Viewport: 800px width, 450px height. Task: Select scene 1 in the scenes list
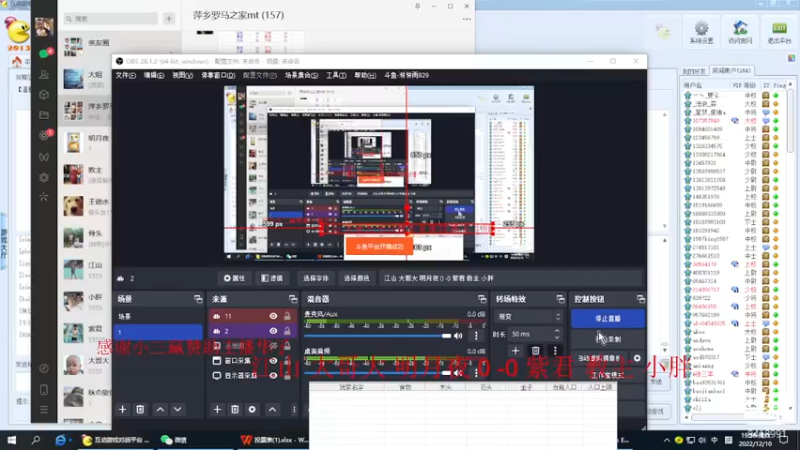click(x=158, y=332)
